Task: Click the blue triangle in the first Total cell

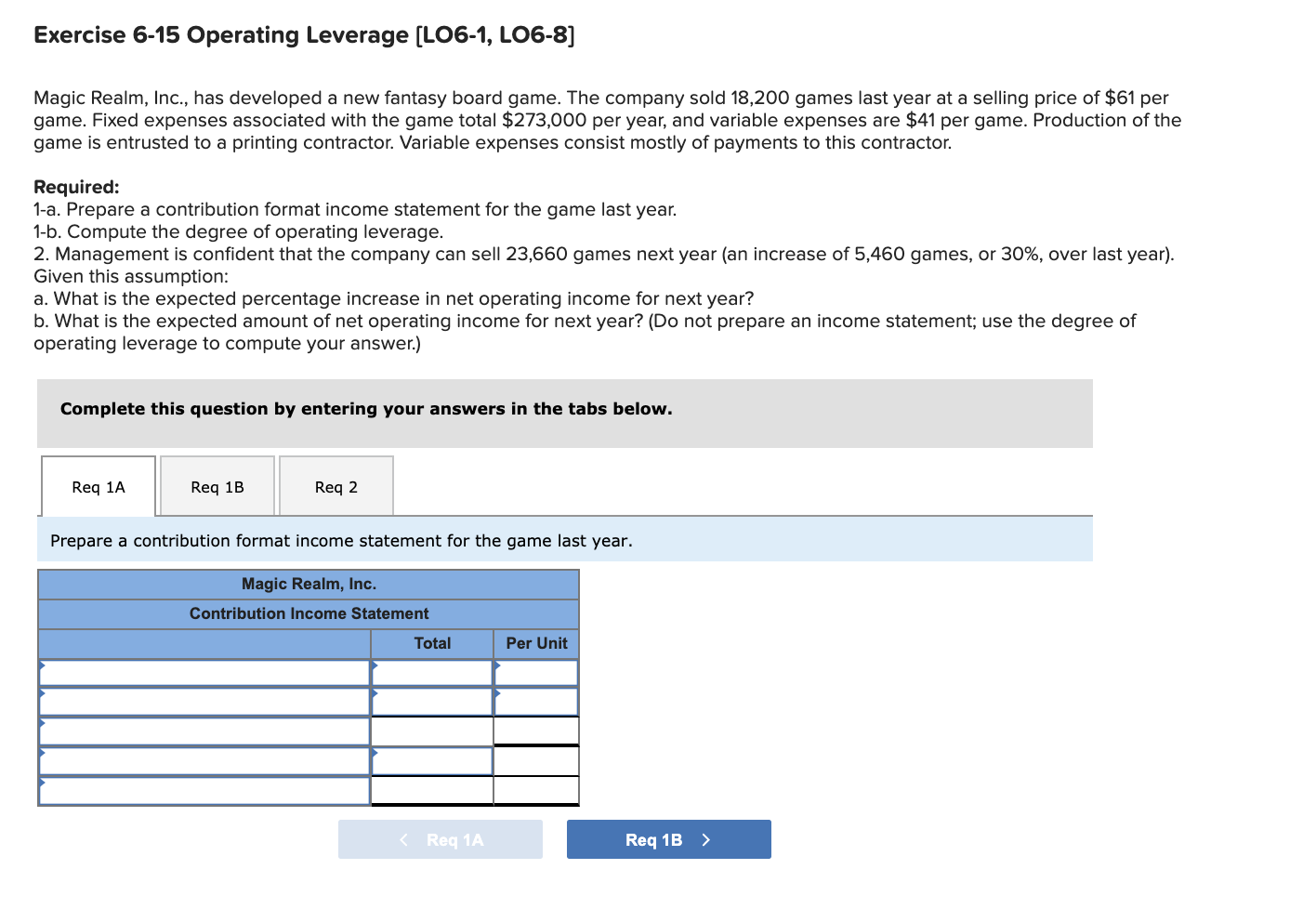Action: click(x=375, y=666)
